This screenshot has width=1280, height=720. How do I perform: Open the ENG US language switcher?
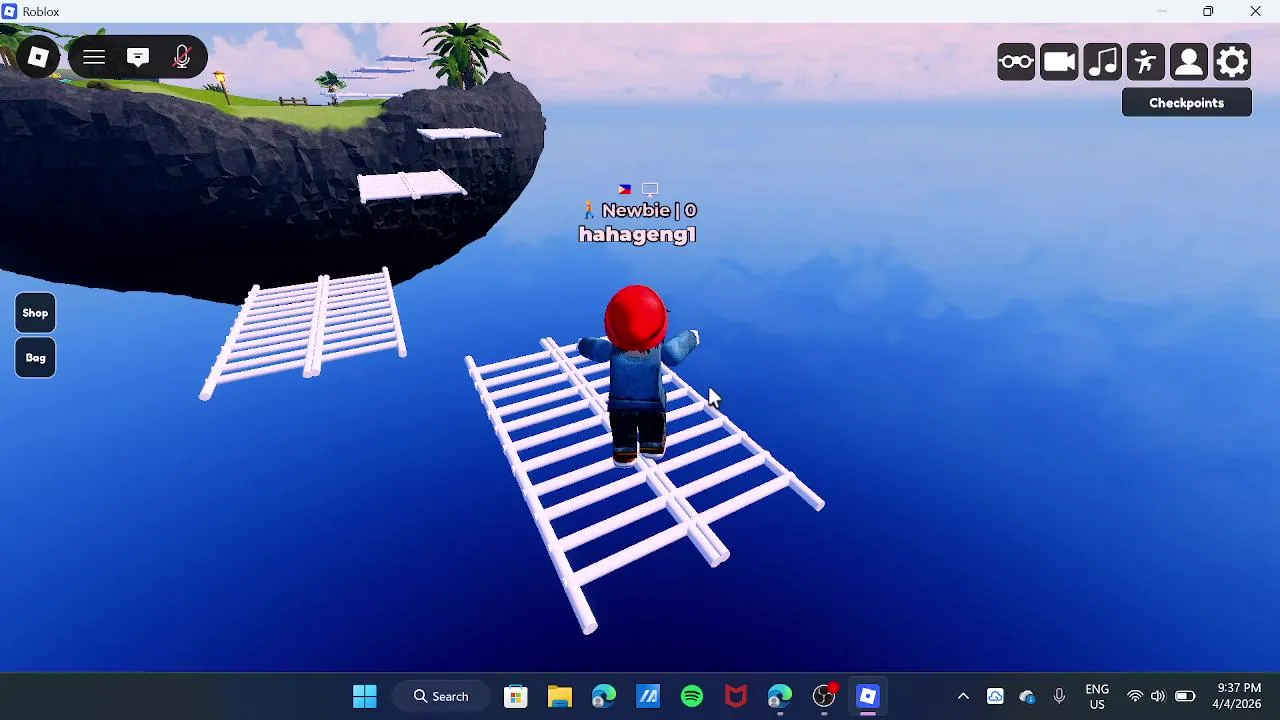pyautogui.click(x=1097, y=696)
